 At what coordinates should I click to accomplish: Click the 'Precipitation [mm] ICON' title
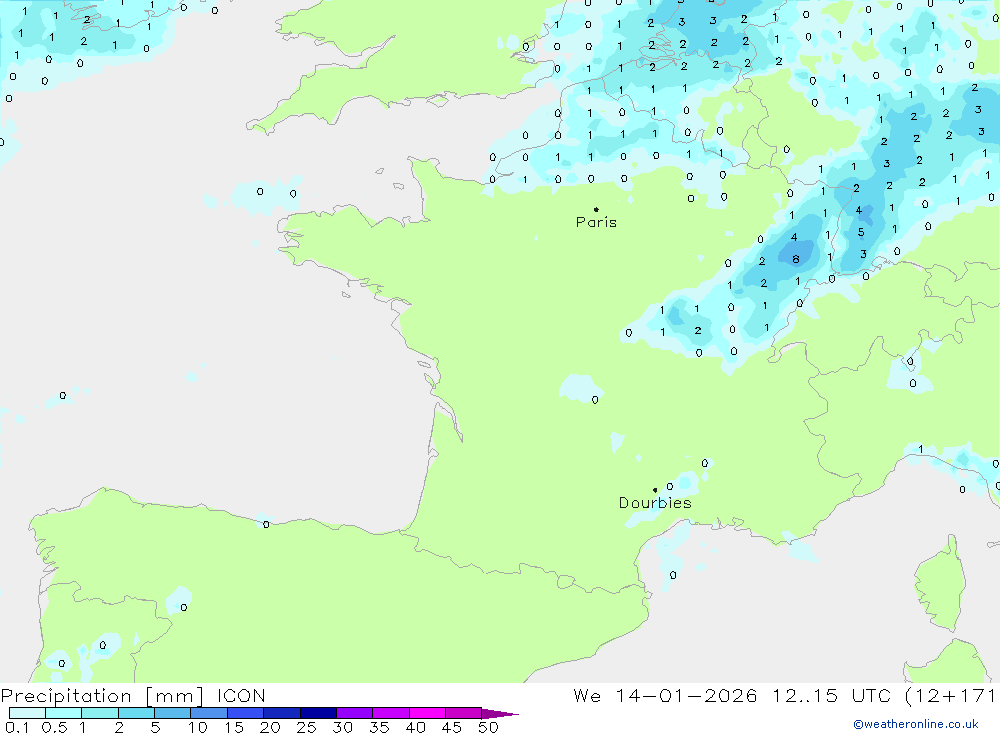(x=133, y=696)
